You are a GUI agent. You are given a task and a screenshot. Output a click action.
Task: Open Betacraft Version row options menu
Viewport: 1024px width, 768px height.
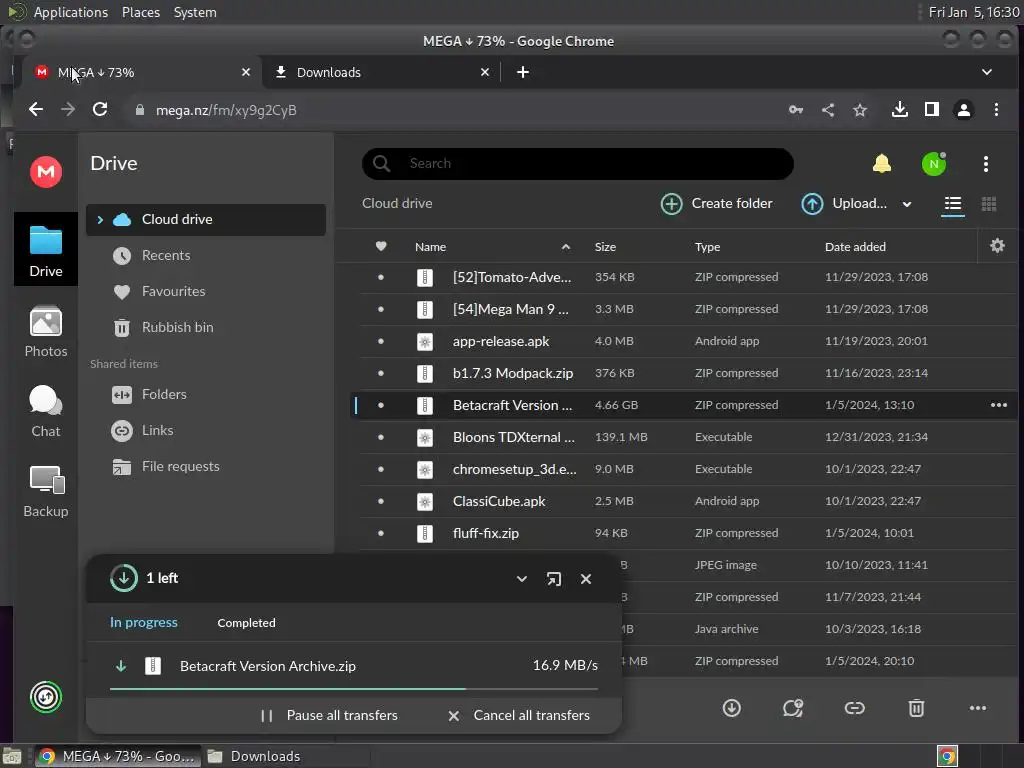point(999,405)
